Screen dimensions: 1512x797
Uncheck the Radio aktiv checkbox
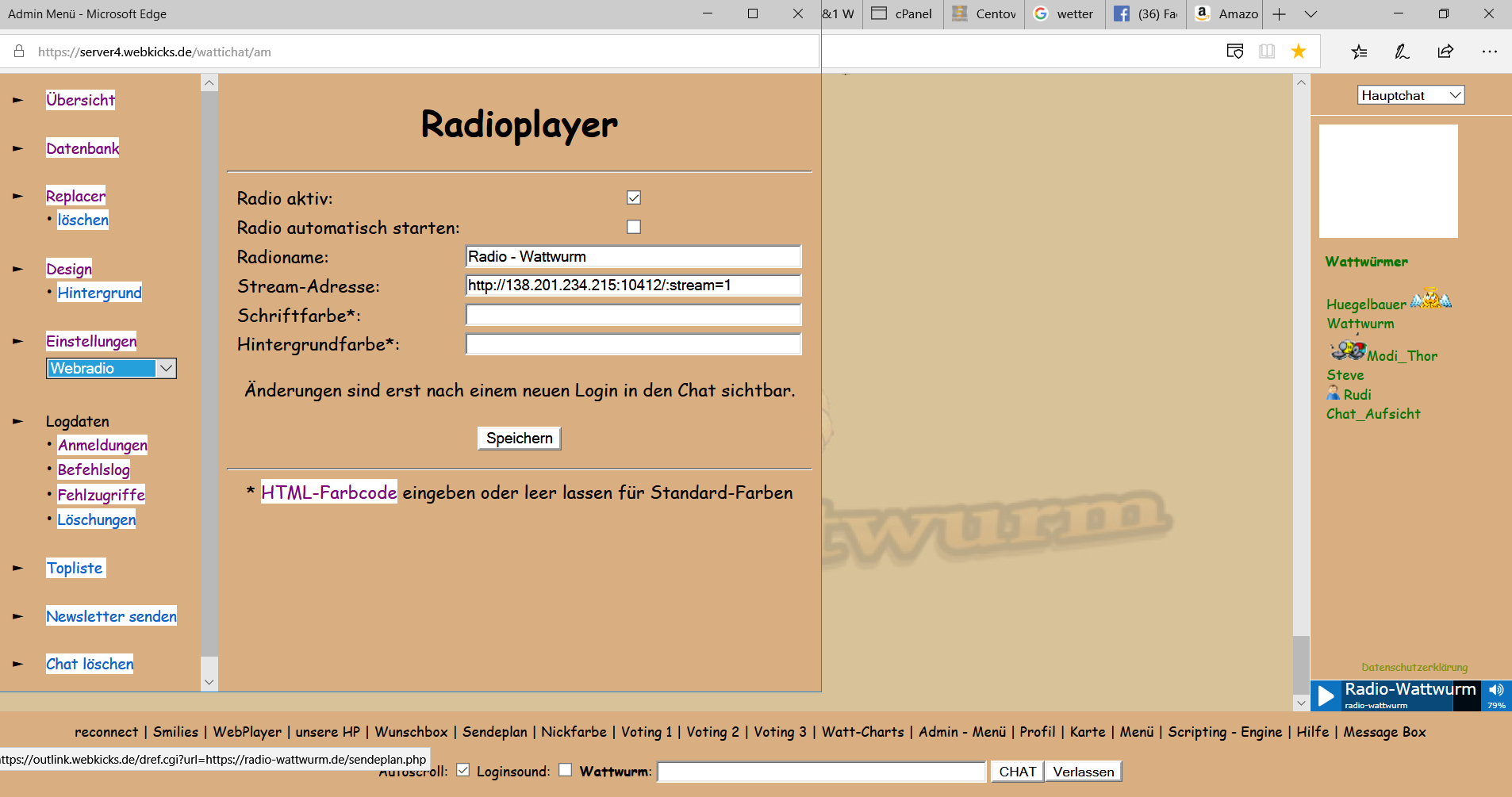pos(634,197)
